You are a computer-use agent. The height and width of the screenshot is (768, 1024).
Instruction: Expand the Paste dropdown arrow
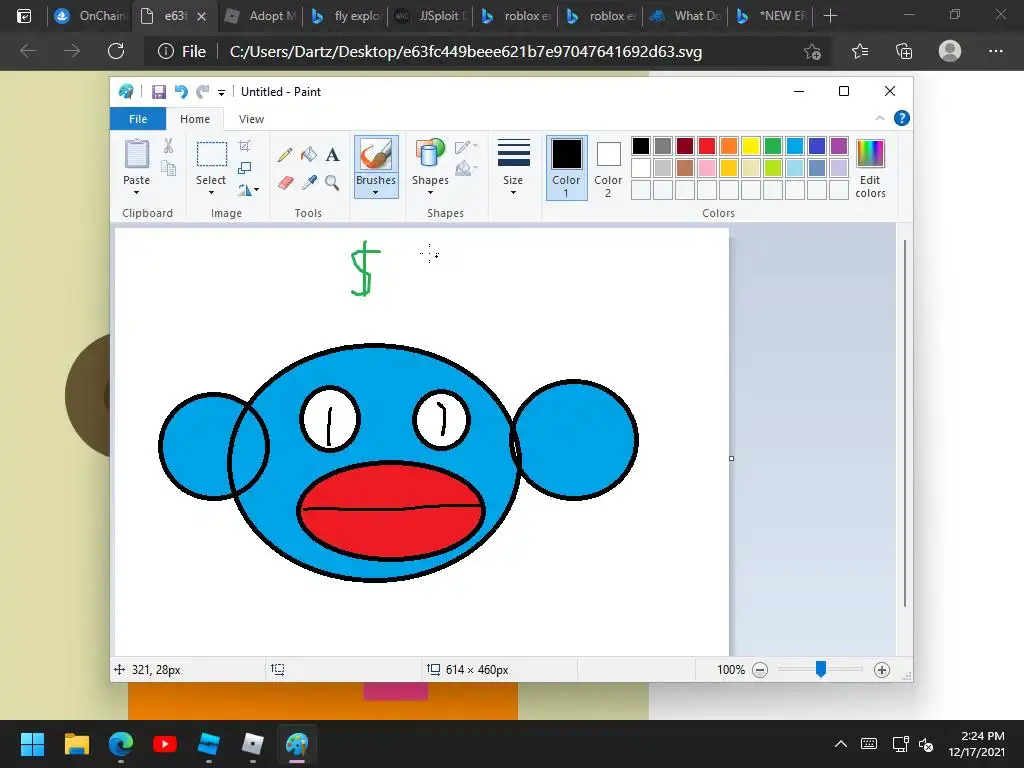point(136,193)
